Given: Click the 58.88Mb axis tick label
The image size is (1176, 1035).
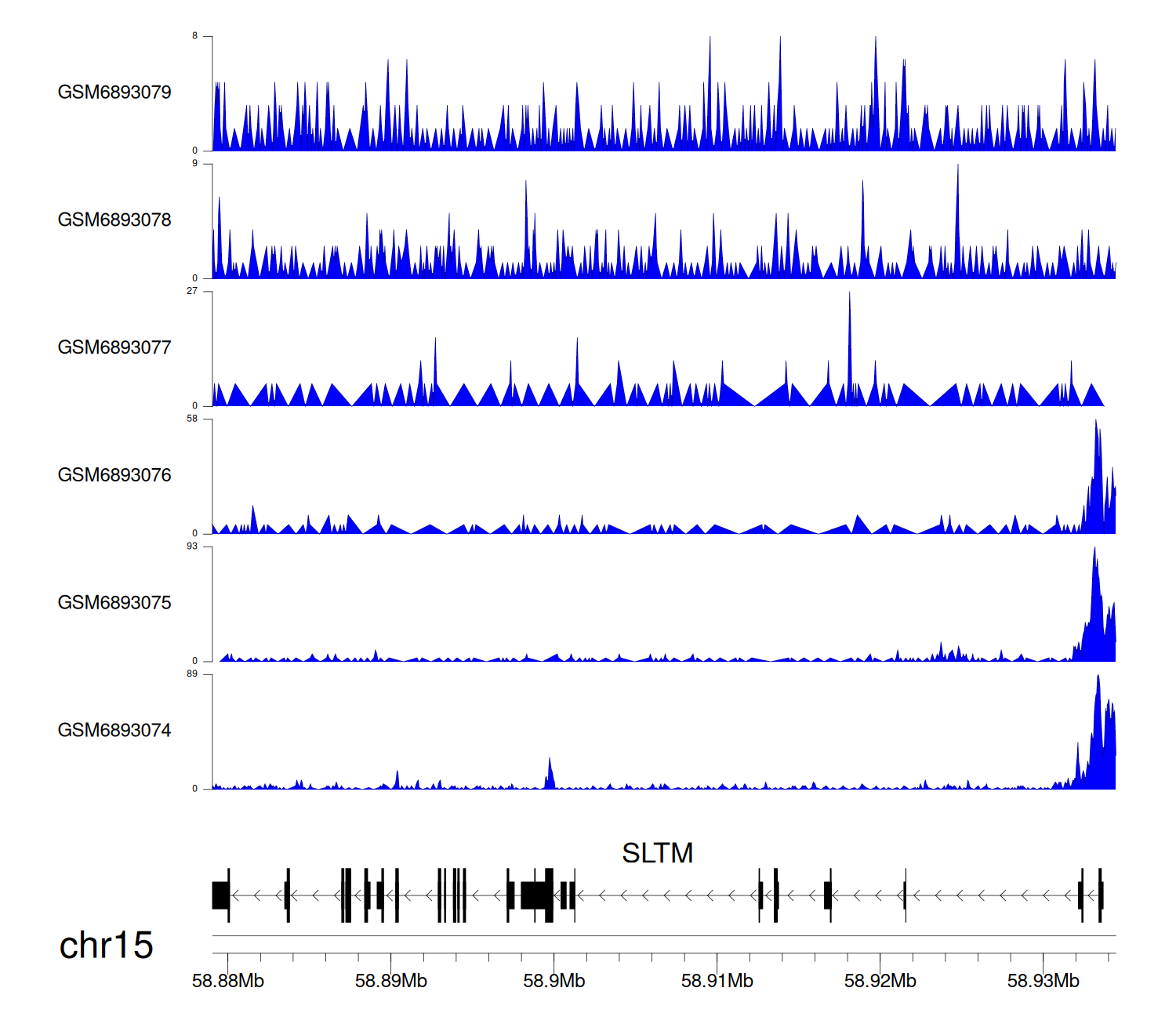Looking at the screenshot, I should 228,981.
